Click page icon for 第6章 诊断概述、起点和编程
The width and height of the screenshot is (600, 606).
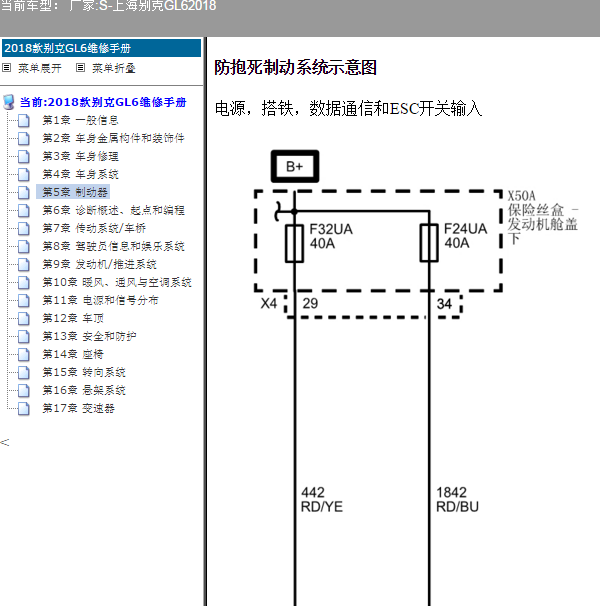point(24,211)
